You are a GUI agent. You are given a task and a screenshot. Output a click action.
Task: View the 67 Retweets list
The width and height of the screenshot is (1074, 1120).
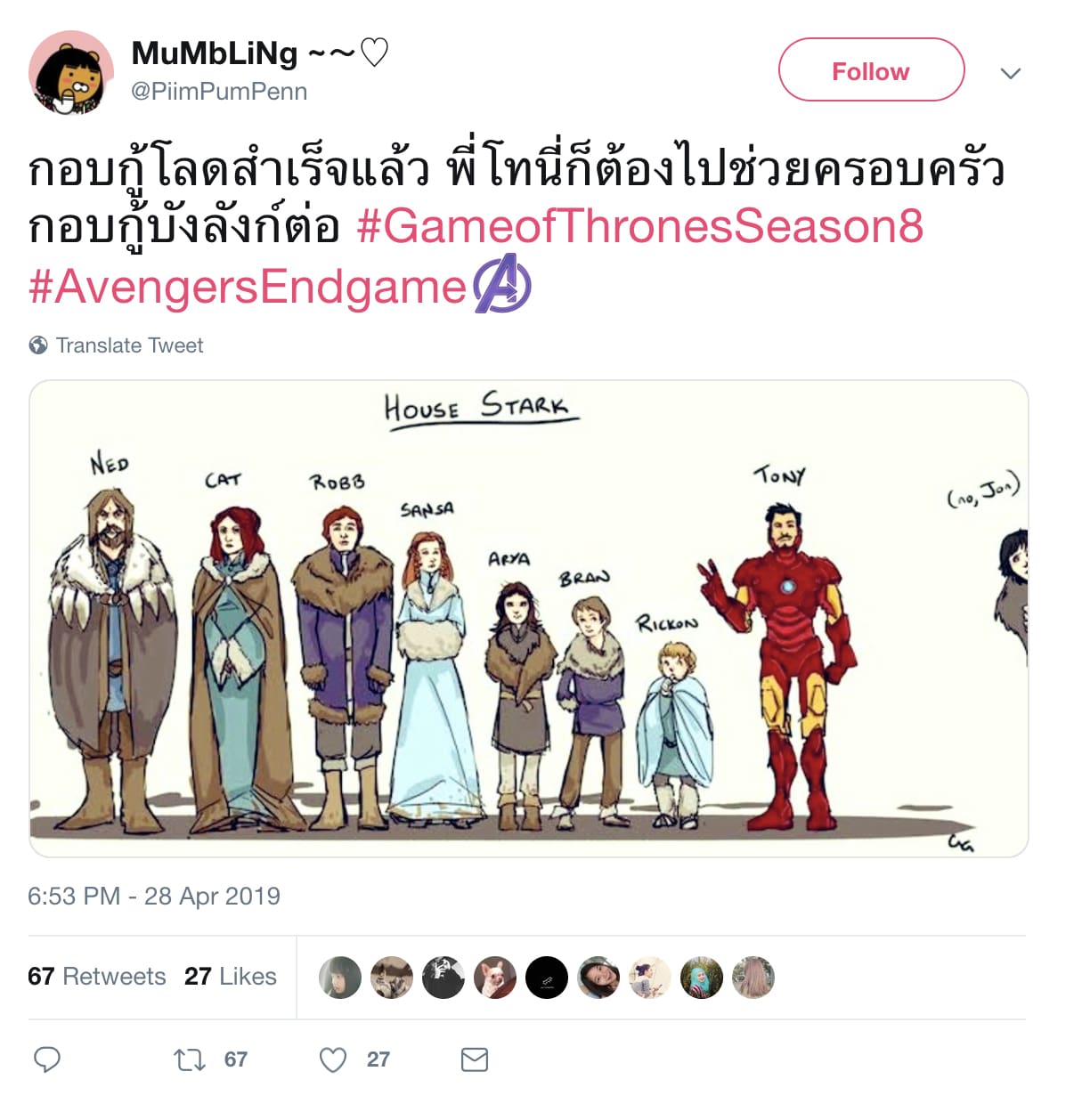(96, 977)
